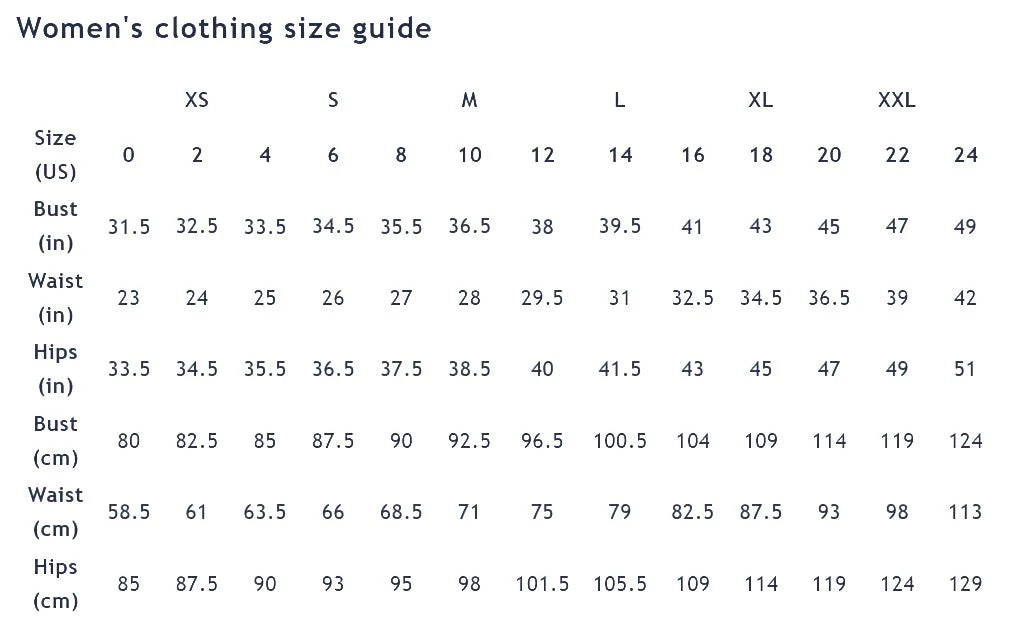
Task: Click the Bust (in) row label
Action: (x=55, y=226)
